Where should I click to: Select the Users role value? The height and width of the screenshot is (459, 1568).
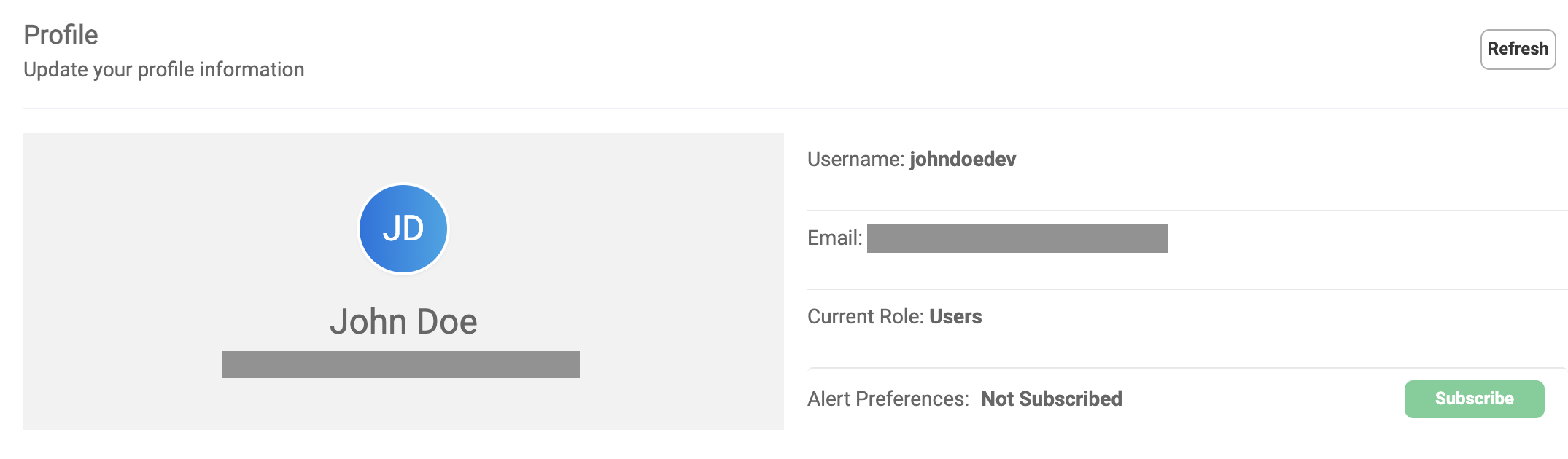tap(955, 317)
